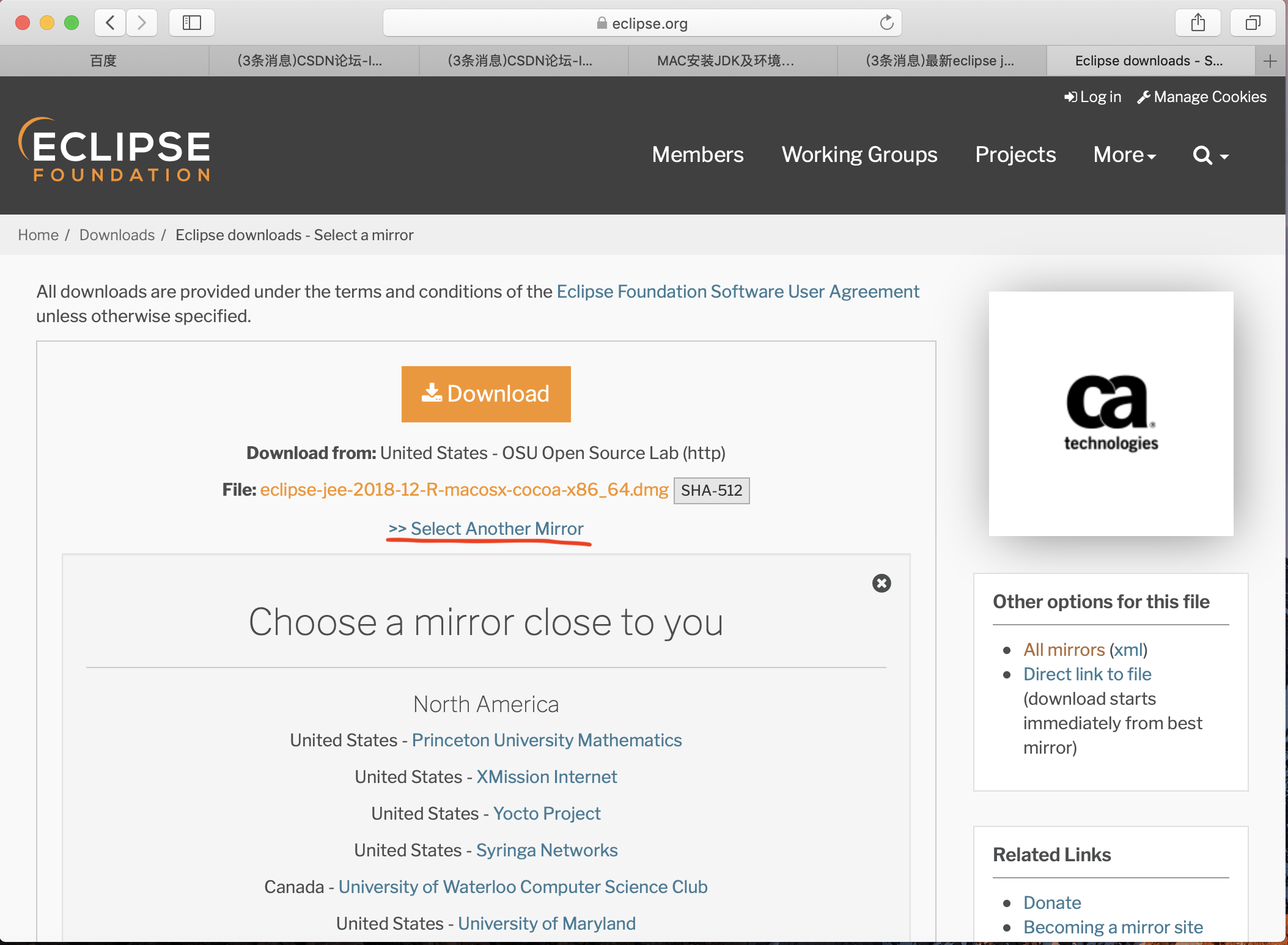1288x945 pixels.
Task: Choose Syringa Networks mirror
Action: coord(546,850)
